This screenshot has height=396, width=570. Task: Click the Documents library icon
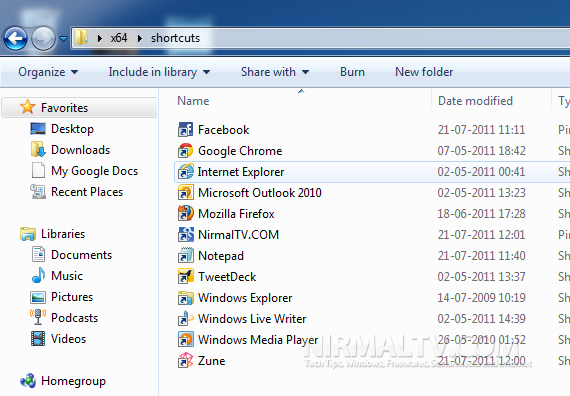pyautogui.click(x=38, y=255)
